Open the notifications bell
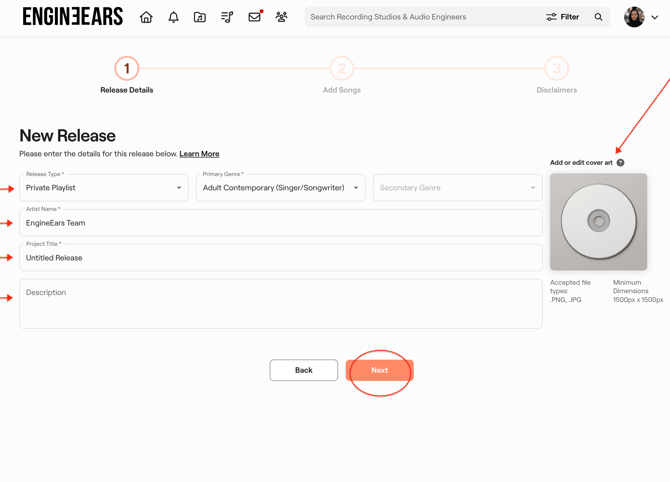This screenshot has height=482, width=670. (x=173, y=17)
